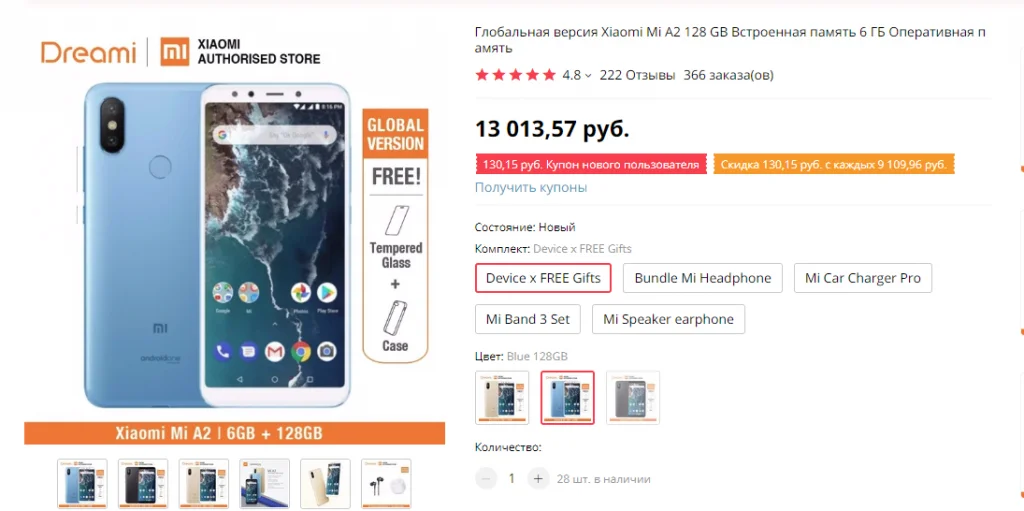The image size is (1024, 511).
Task: Open the 222 Отзывы reviews link
Action: click(x=637, y=75)
